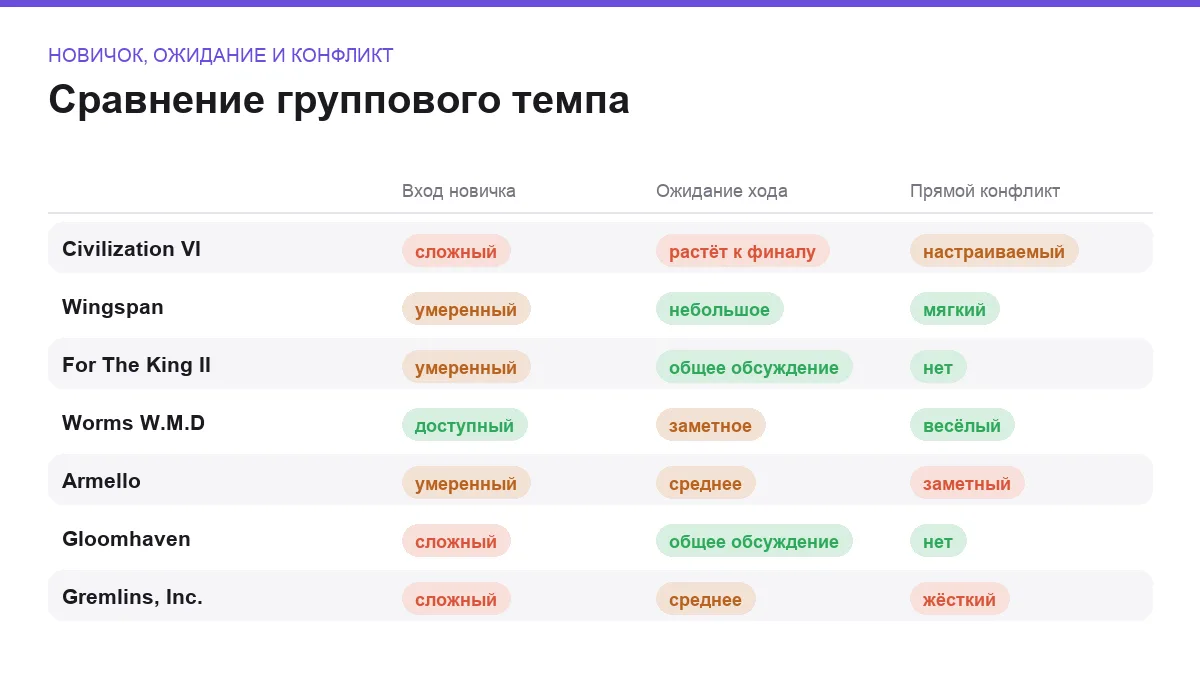This screenshot has height=676, width=1200.
Task: Click 'нет' tag in Gloomhaven row
Action: tap(938, 541)
